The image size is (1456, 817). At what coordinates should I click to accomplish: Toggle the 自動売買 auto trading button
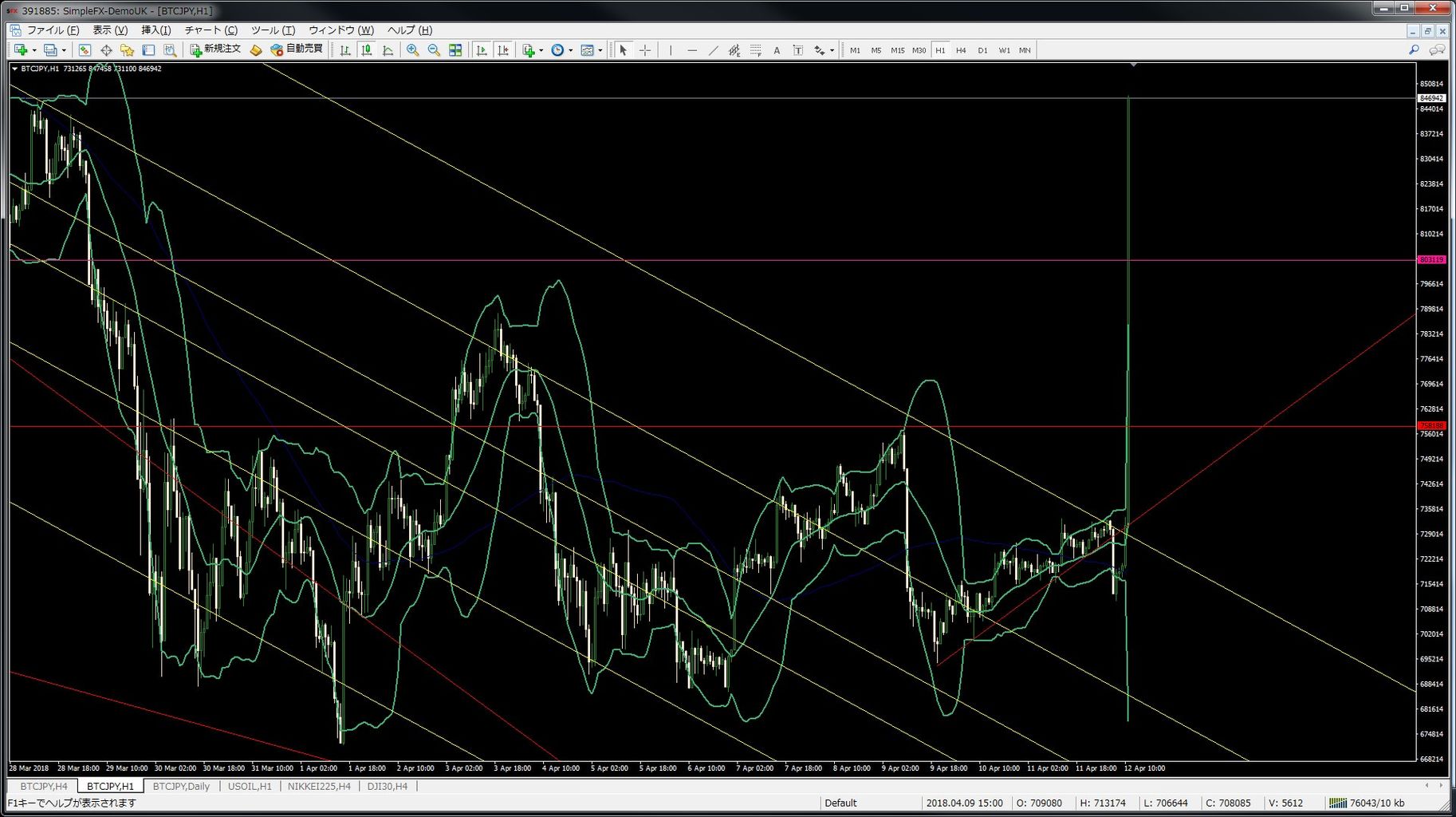[x=297, y=49]
